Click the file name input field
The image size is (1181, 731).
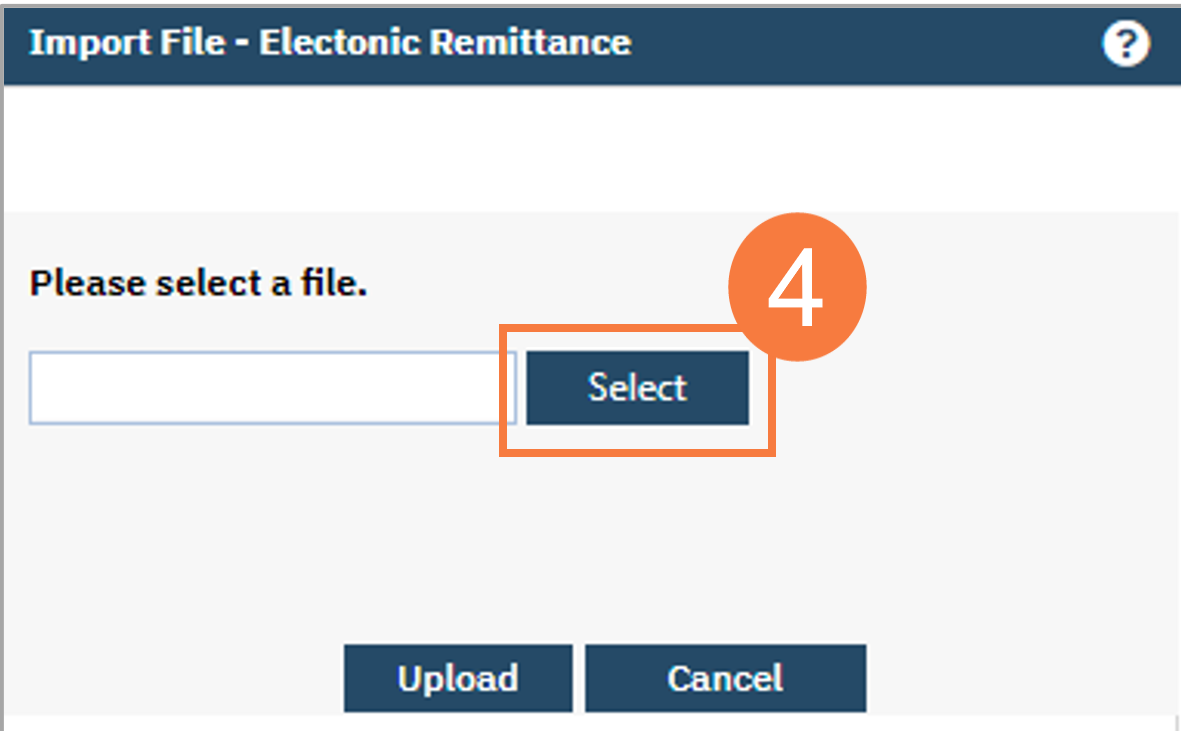[270, 387]
